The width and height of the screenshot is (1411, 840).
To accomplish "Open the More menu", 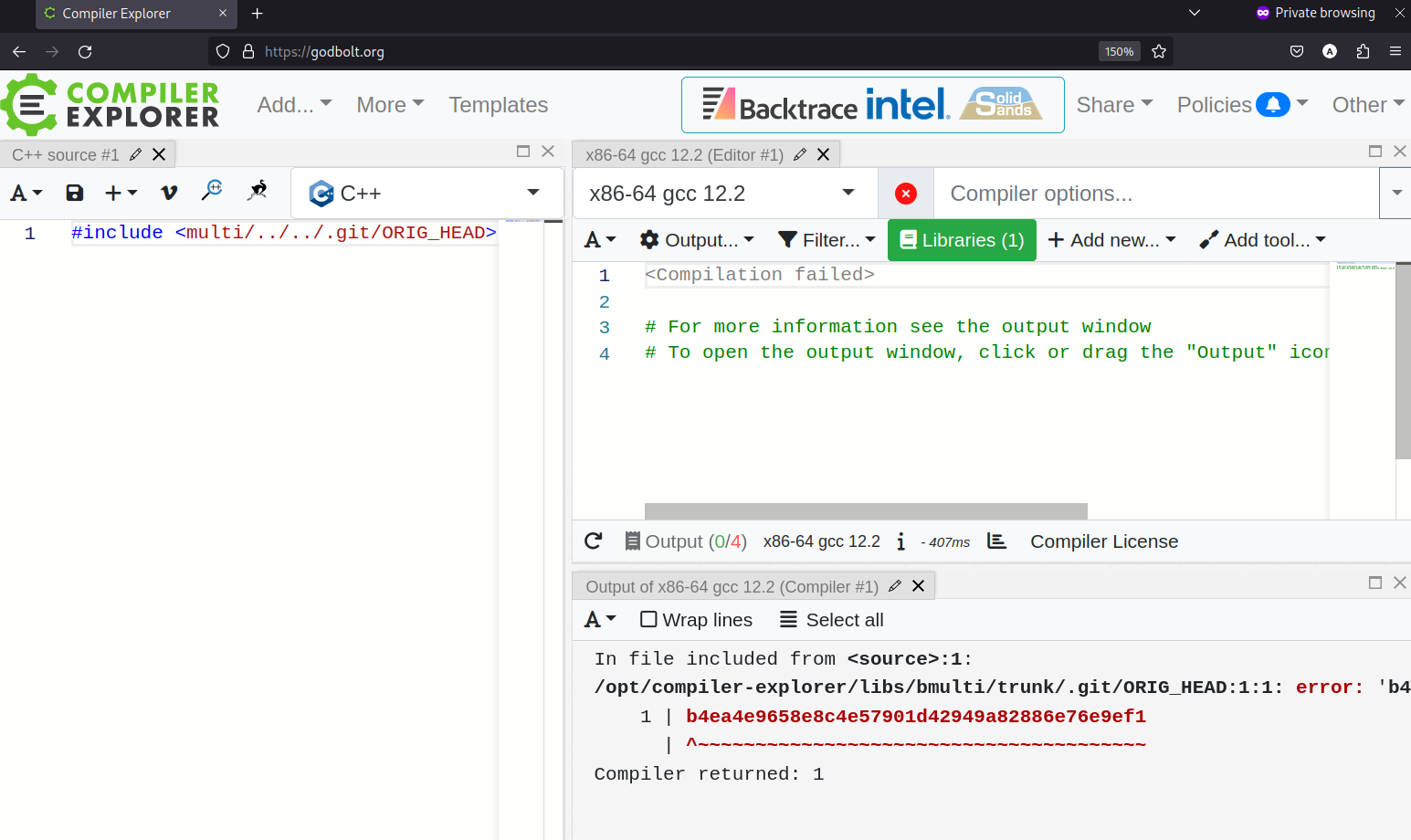I will (390, 105).
